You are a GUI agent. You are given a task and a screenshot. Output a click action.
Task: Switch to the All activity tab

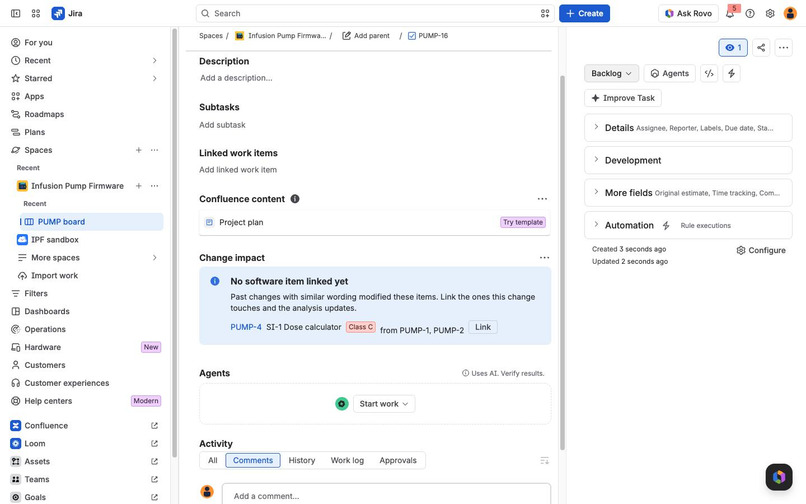[213, 460]
